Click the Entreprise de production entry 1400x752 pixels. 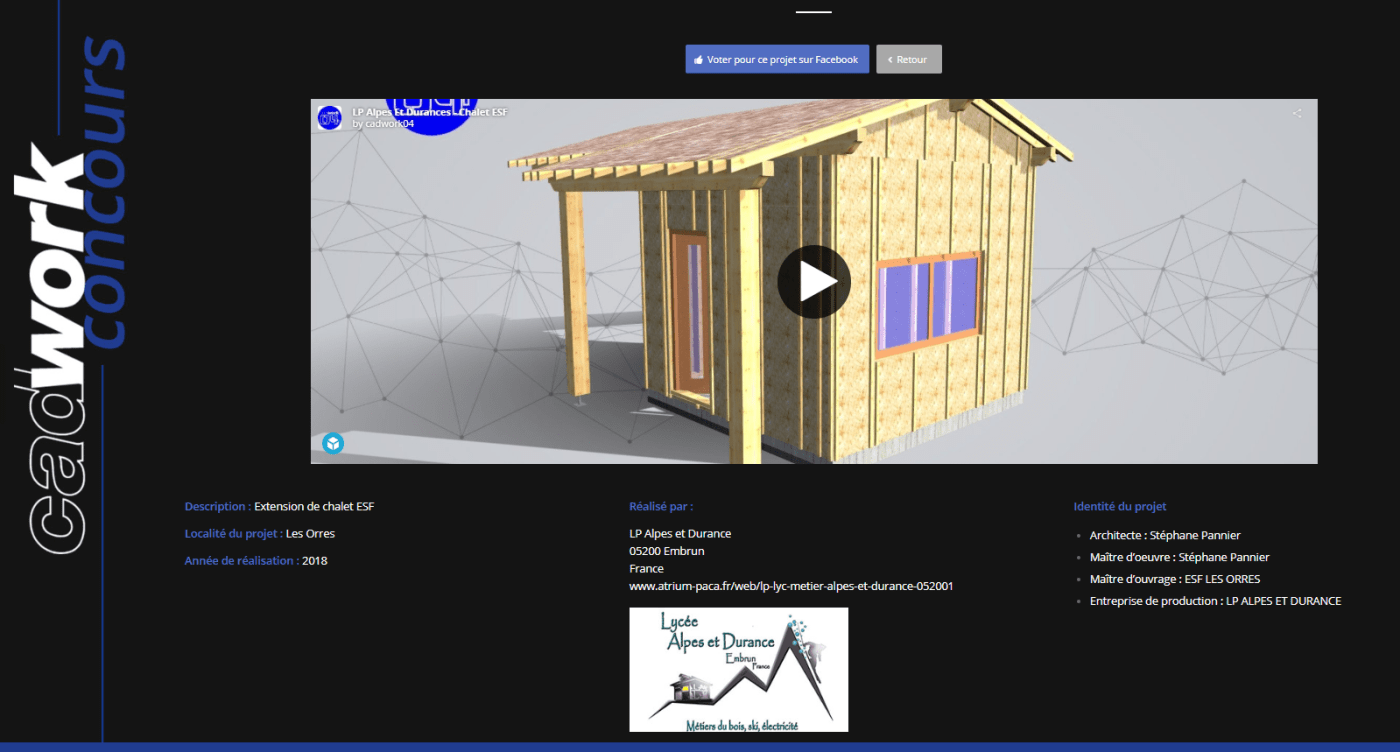coord(1215,601)
